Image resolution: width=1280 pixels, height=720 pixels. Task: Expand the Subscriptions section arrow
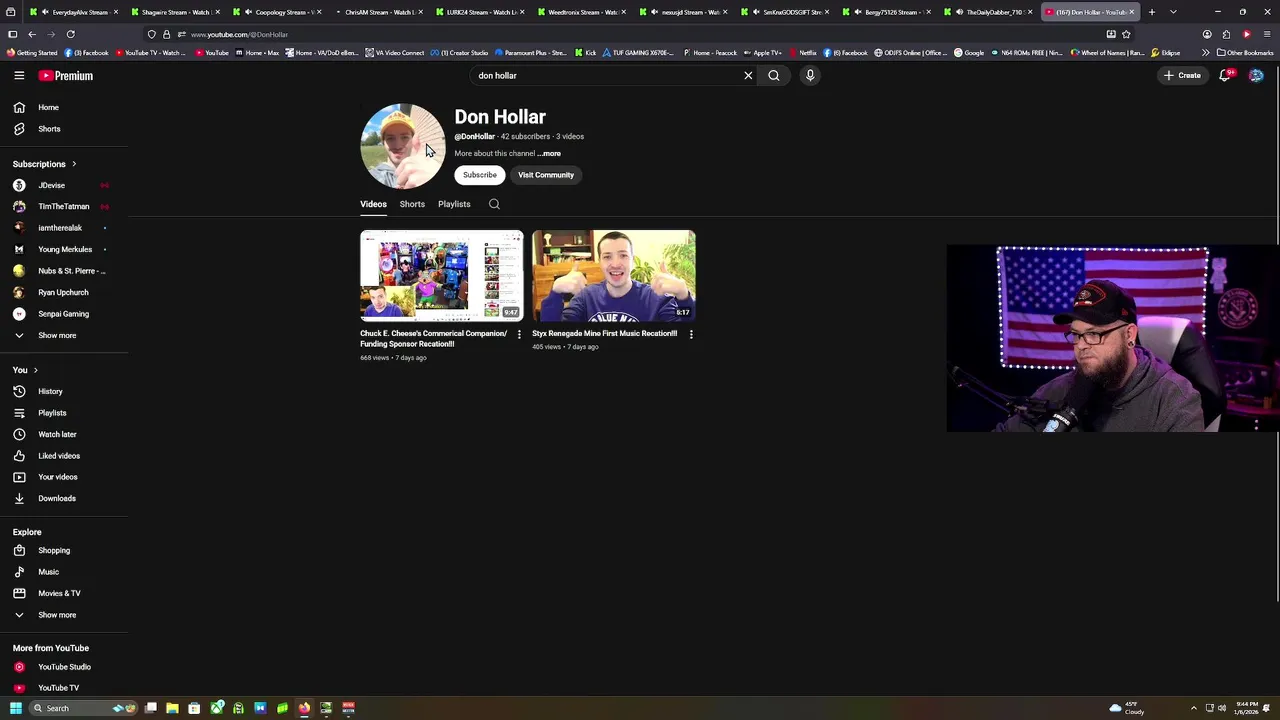pyautogui.click(x=73, y=164)
